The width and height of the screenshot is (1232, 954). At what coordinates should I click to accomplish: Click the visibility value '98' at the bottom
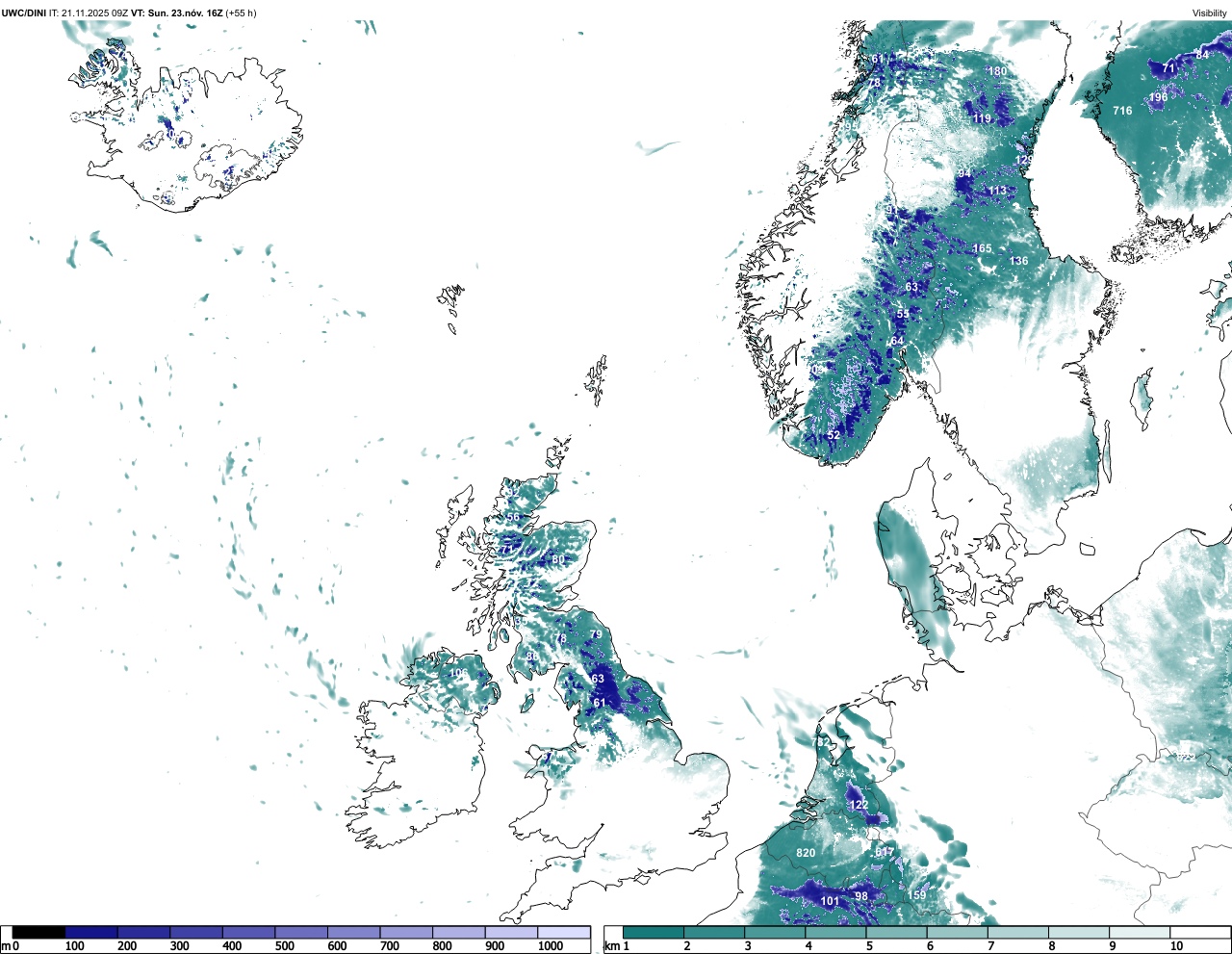861,896
